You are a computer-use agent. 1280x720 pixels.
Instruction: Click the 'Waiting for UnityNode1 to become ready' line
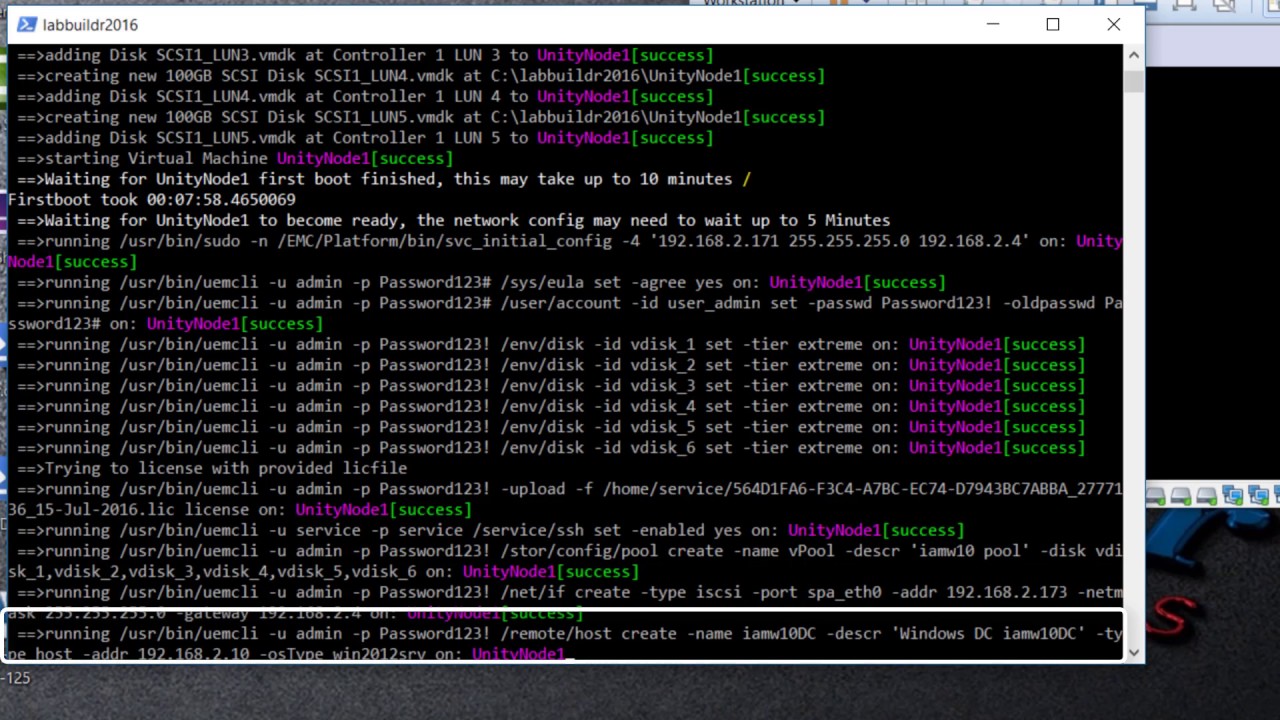[x=453, y=220]
